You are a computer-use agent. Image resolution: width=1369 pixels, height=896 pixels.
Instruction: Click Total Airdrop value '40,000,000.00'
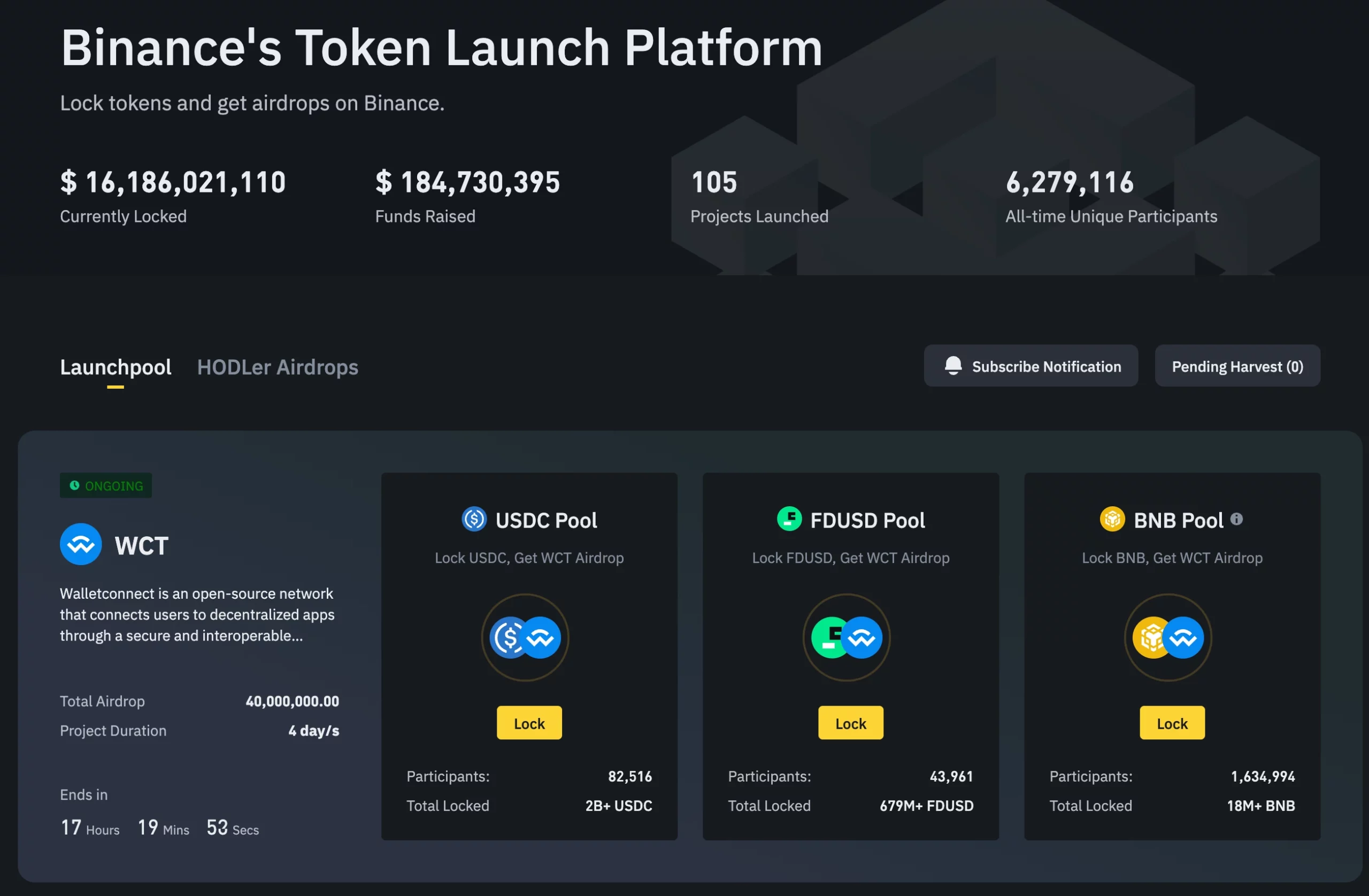tap(292, 701)
